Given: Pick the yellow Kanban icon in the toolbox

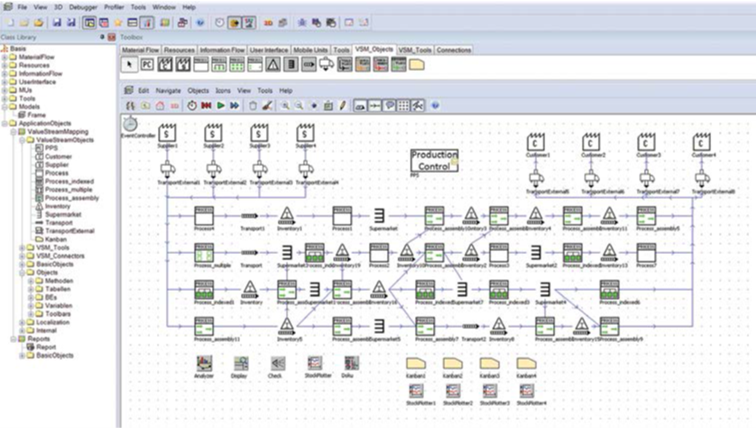Looking at the screenshot, I should (417, 65).
